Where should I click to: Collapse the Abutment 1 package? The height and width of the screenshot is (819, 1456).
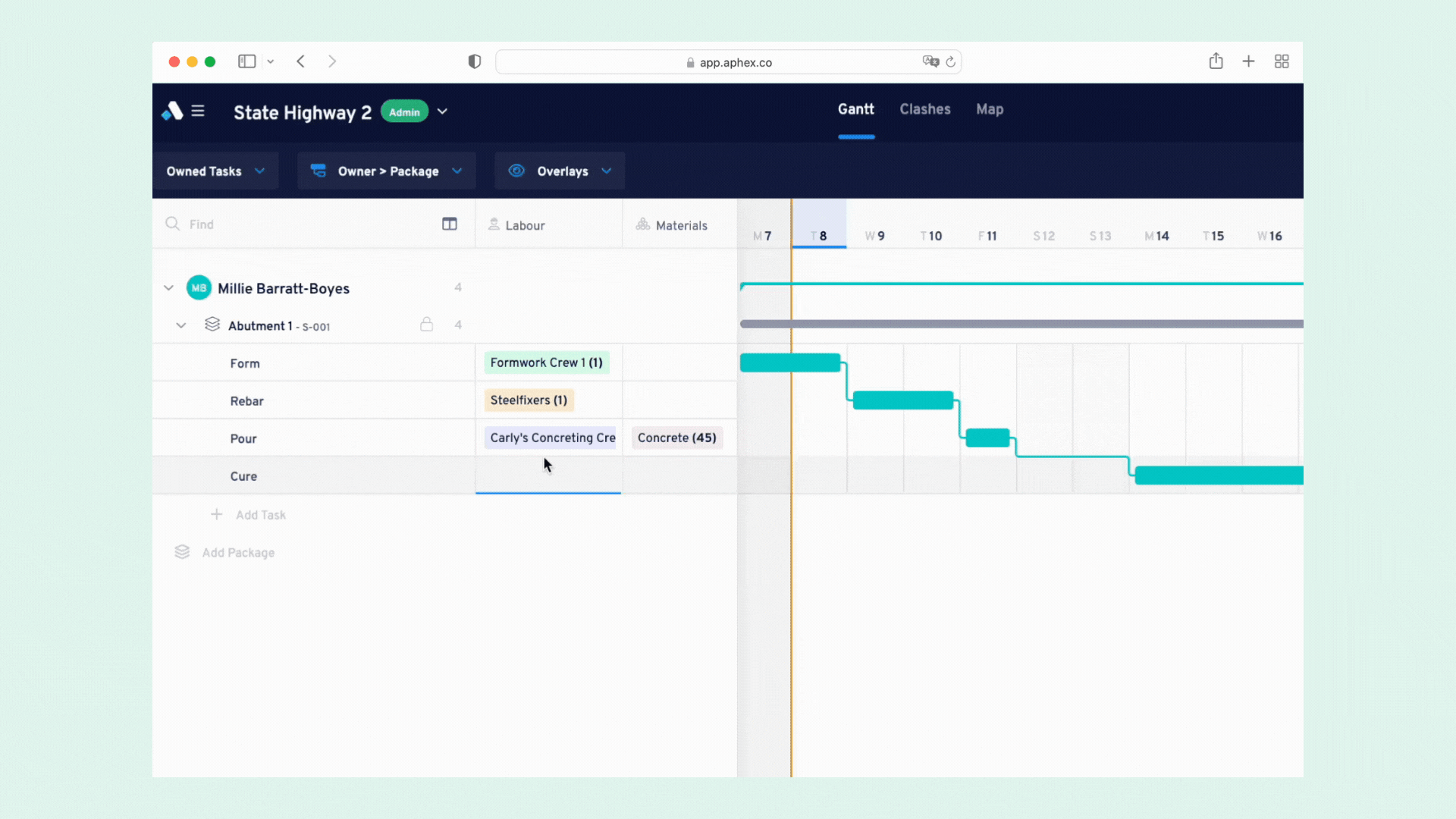click(x=181, y=325)
